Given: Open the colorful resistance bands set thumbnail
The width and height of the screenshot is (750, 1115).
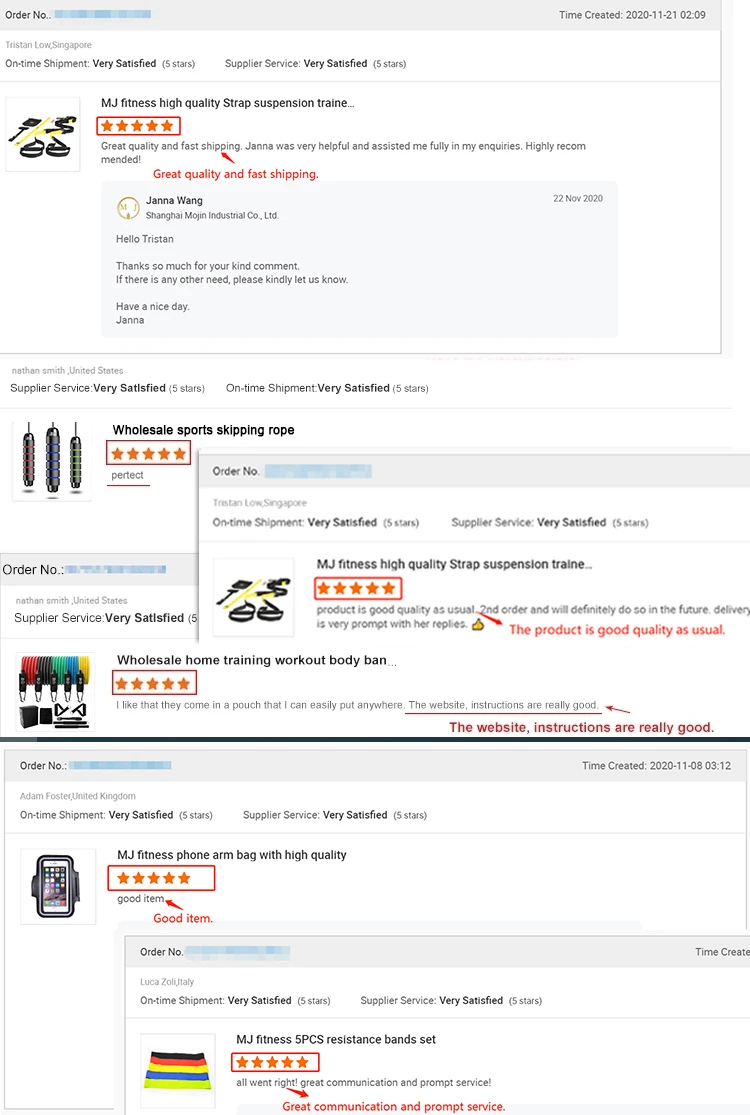Looking at the screenshot, I should click(178, 1070).
